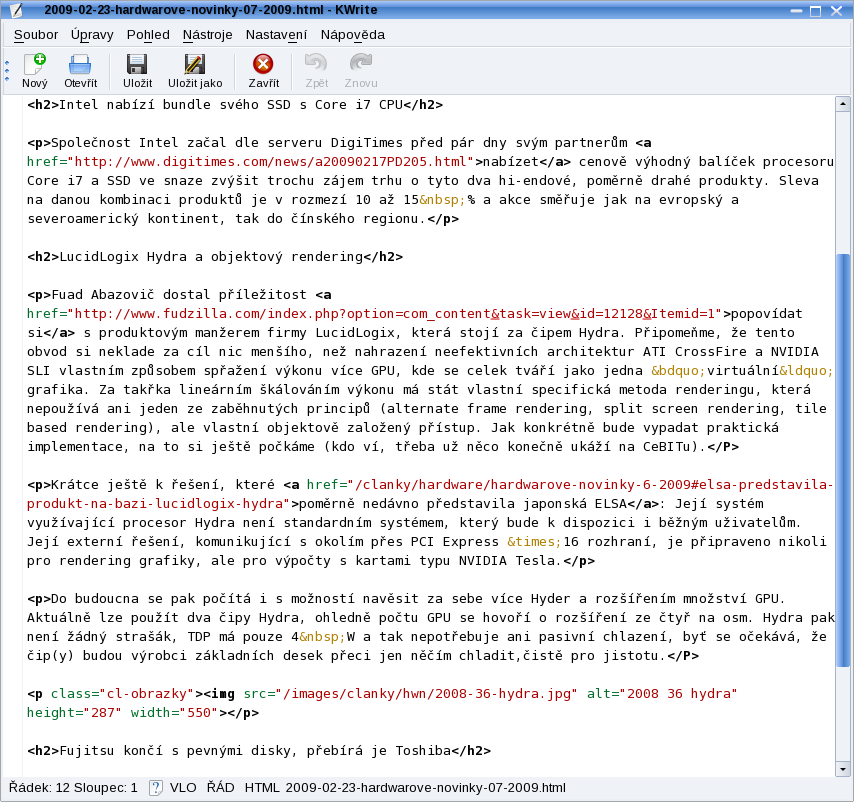Click the KWrite title bar app icon
This screenshot has width=854, height=802.
(16, 11)
